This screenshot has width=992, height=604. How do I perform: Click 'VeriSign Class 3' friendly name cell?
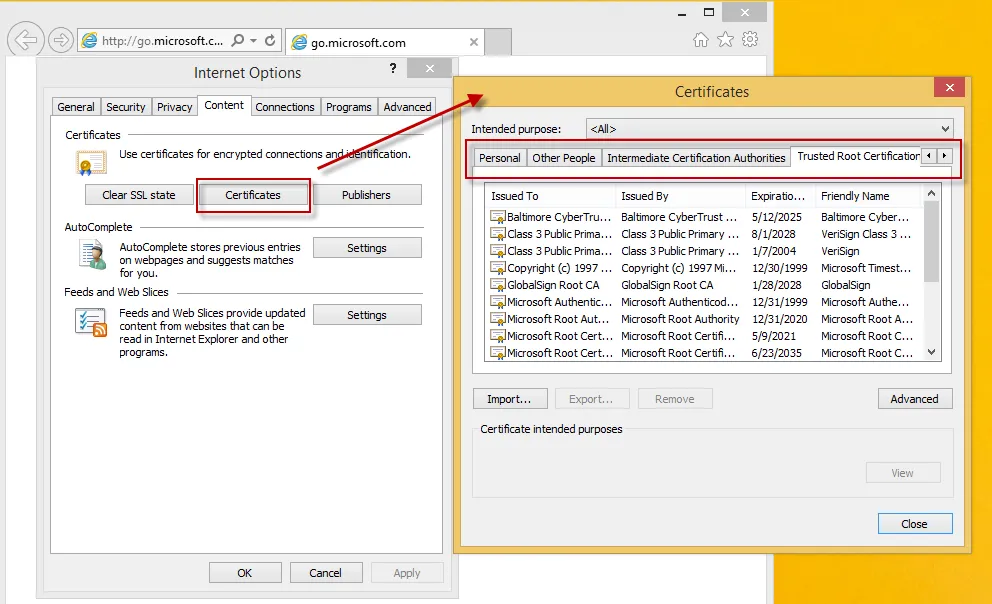coord(866,234)
